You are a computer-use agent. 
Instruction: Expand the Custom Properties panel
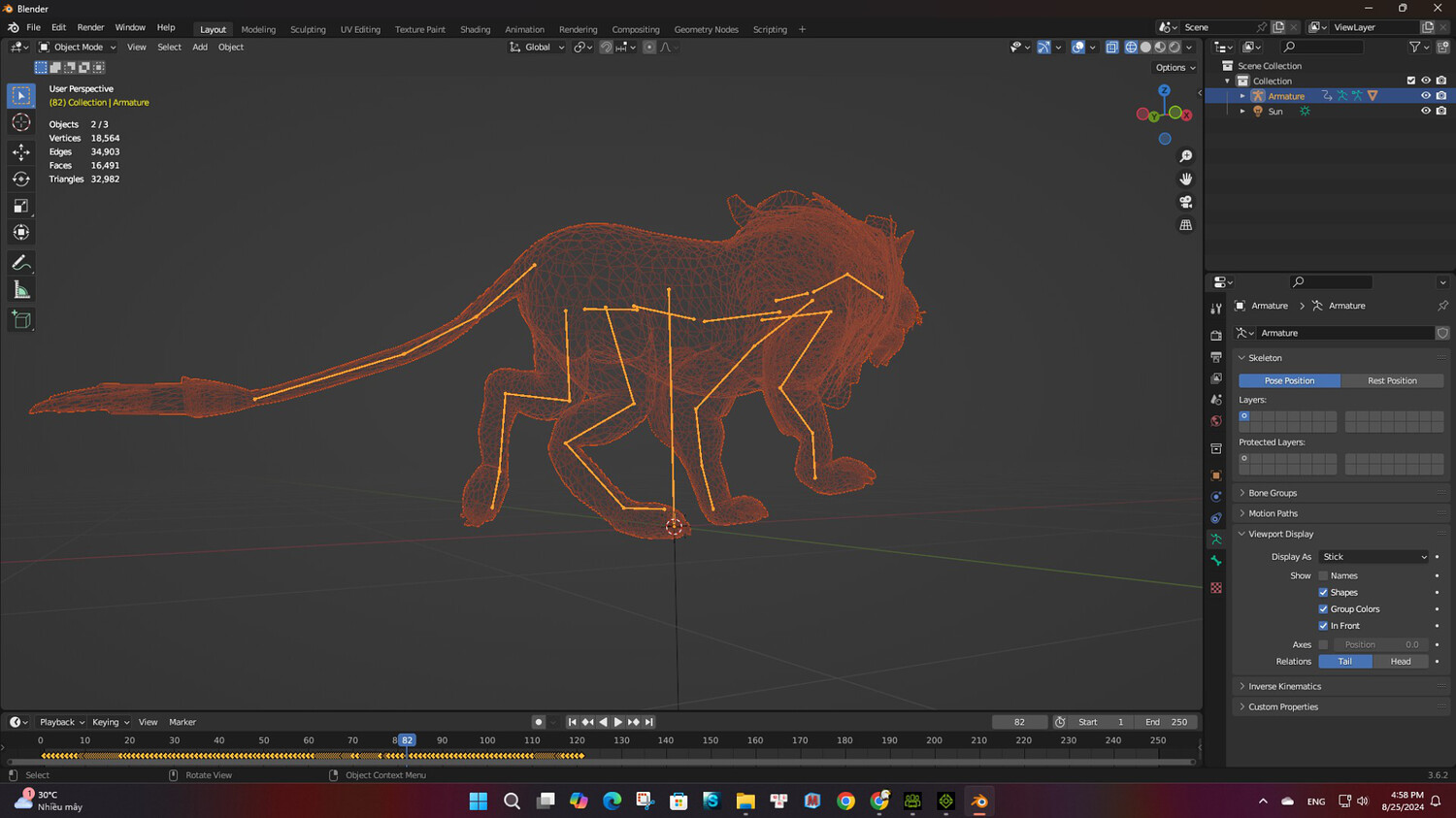point(1283,706)
